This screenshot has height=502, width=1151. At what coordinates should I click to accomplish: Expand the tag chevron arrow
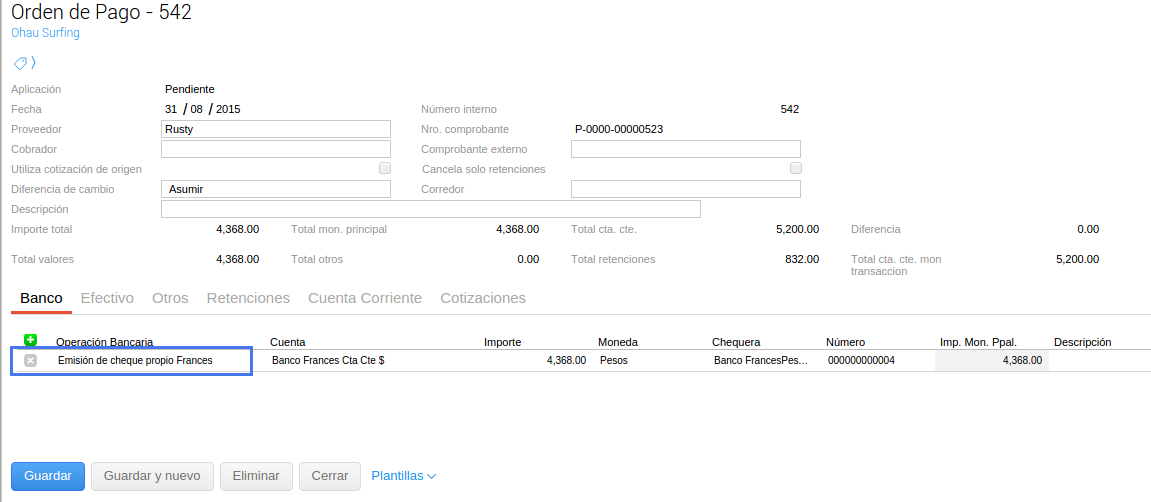[34, 62]
